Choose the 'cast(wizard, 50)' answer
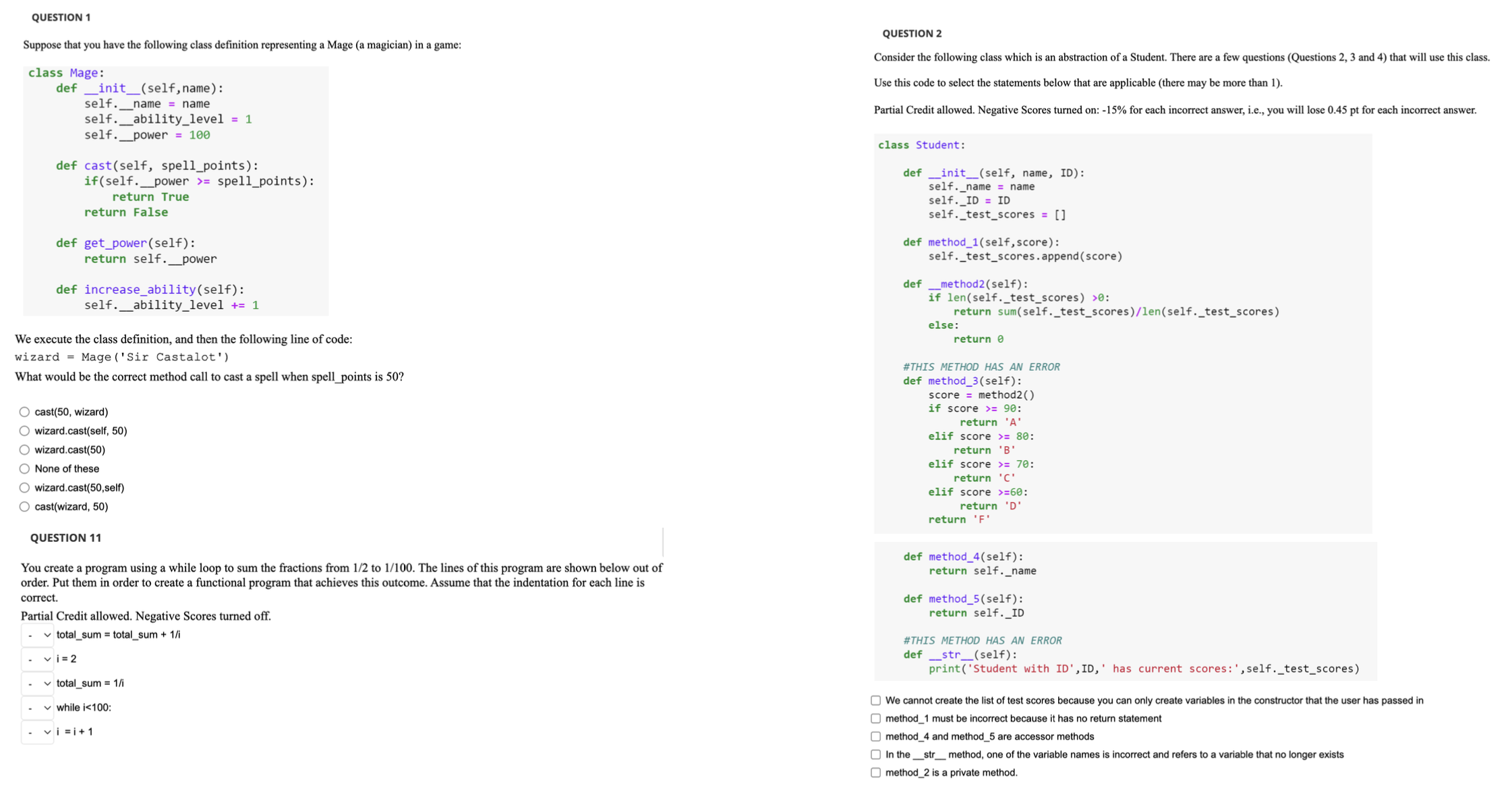 click(x=24, y=506)
